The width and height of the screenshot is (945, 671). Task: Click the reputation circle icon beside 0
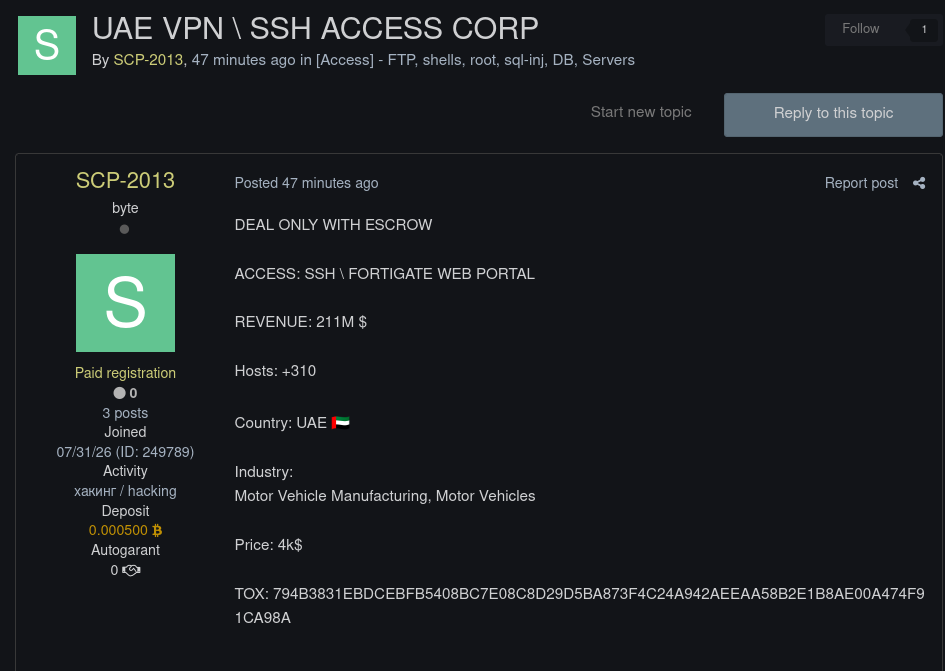tap(119, 393)
